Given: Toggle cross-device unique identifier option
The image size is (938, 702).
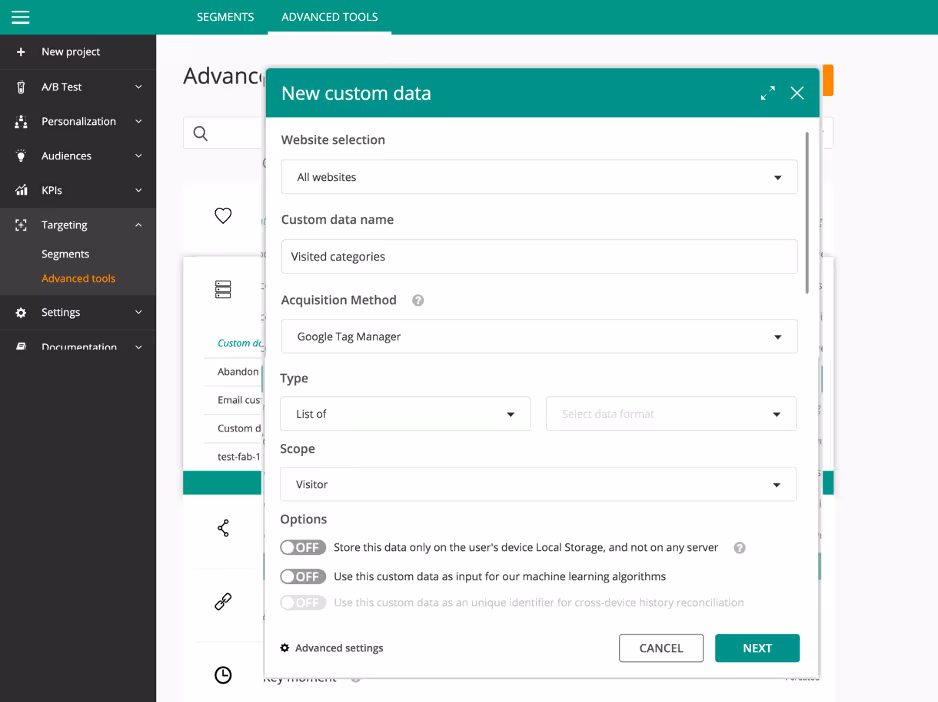Looking at the screenshot, I should [x=303, y=603].
